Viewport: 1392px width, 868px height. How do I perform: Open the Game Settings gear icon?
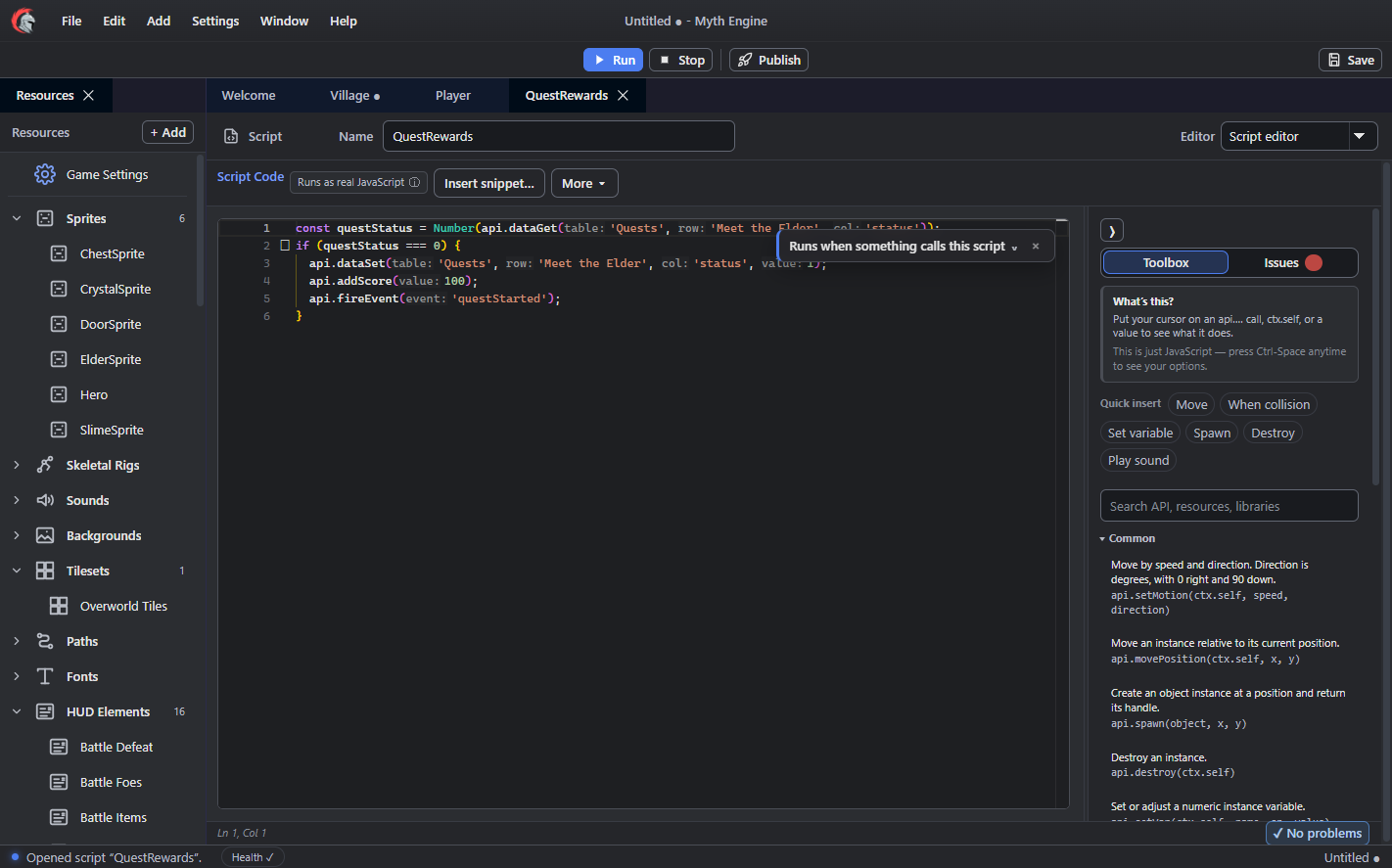click(x=45, y=174)
